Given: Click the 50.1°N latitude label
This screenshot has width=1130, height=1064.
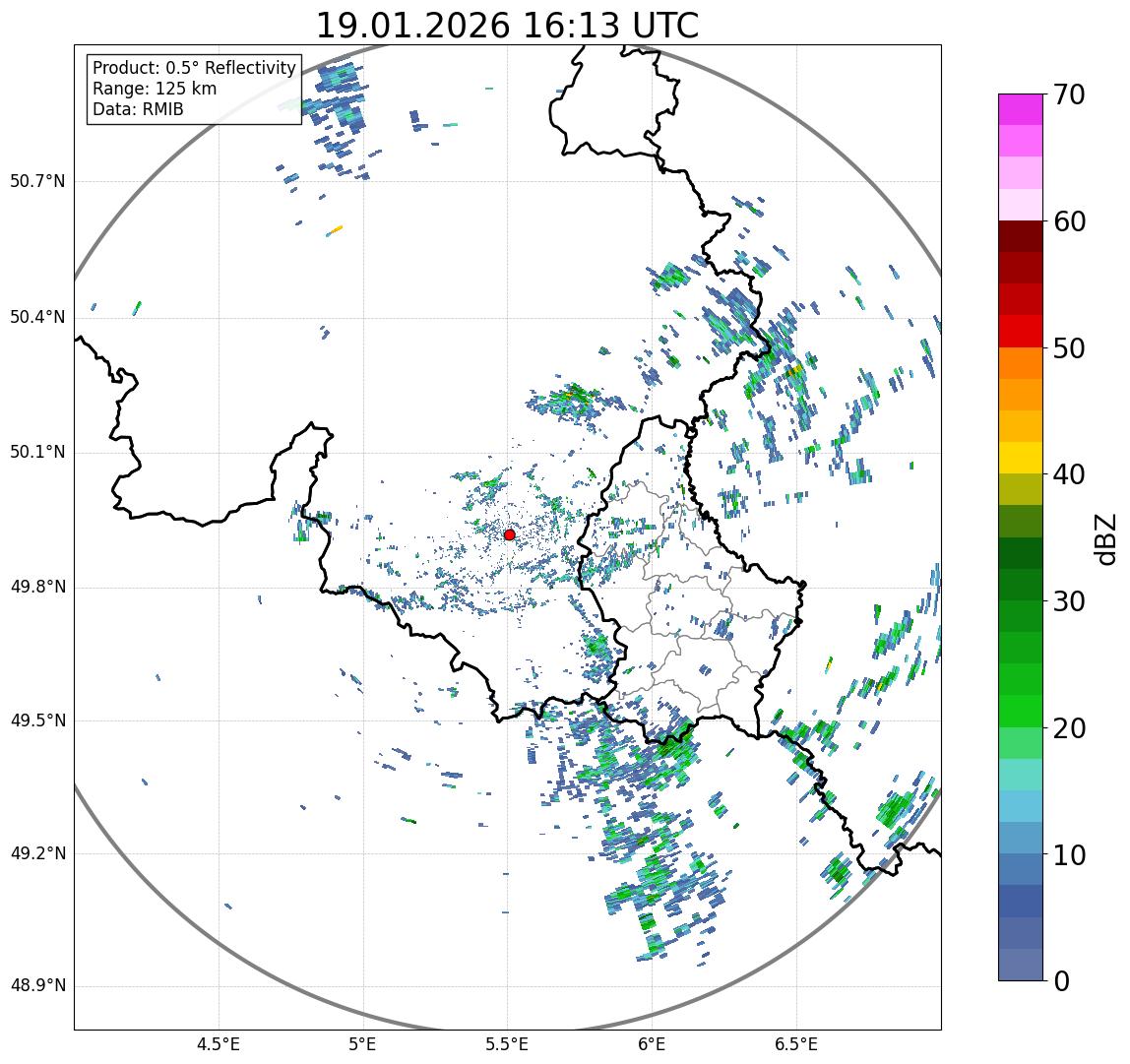Looking at the screenshot, I should (37, 453).
